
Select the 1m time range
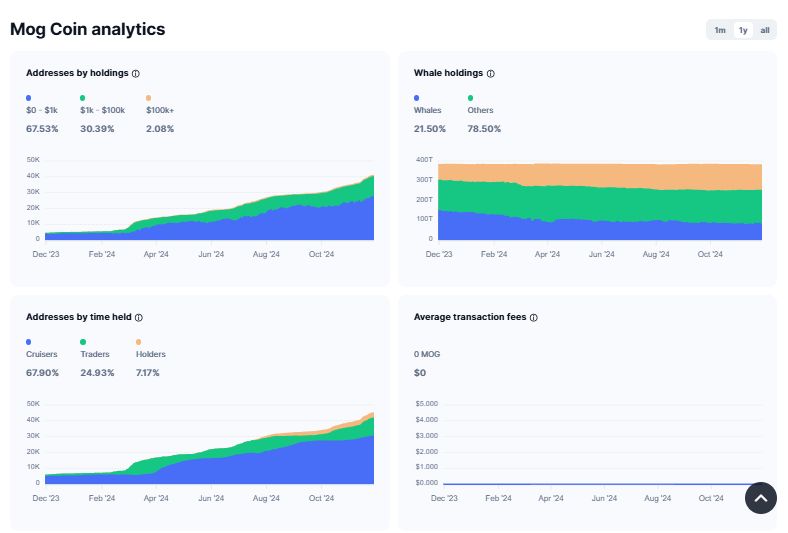click(719, 30)
